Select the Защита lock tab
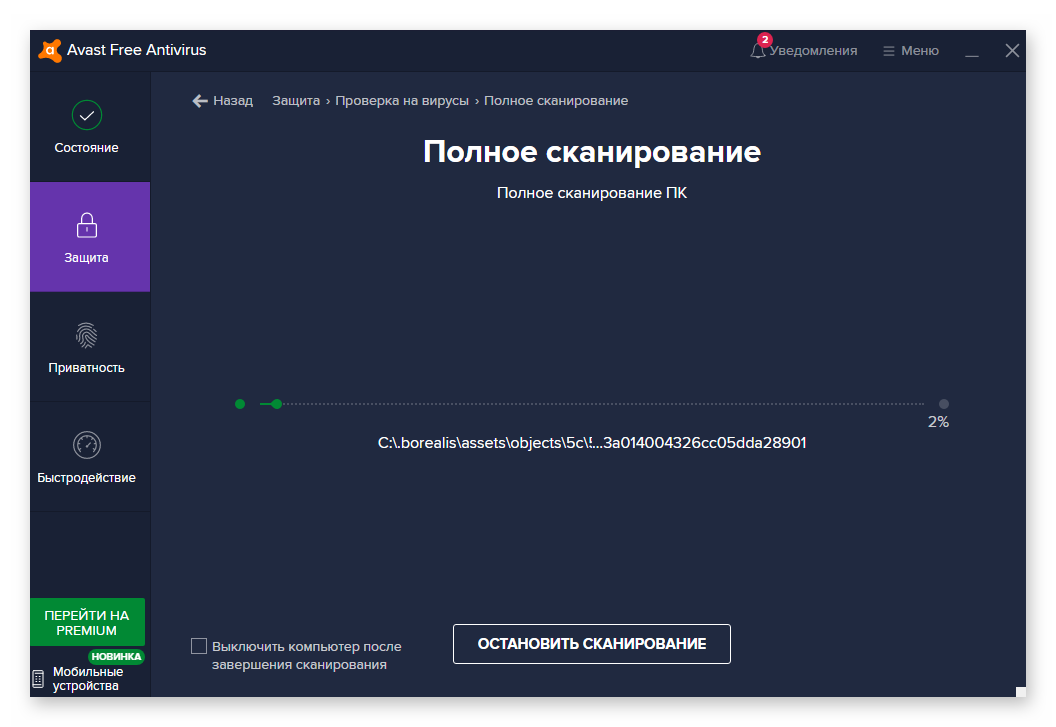The width and height of the screenshot is (1056, 727). click(90, 237)
